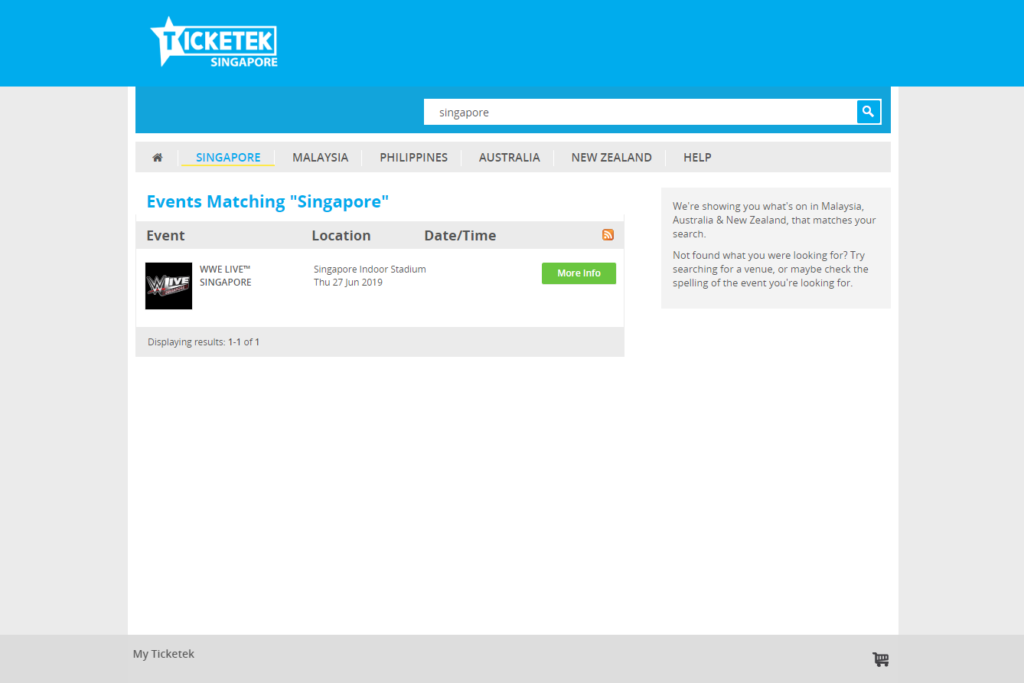This screenshot has width=1024, height=683.
Task: Choose the NEW ZEALAND navigation tab
Action: click(x=611, y=157)
